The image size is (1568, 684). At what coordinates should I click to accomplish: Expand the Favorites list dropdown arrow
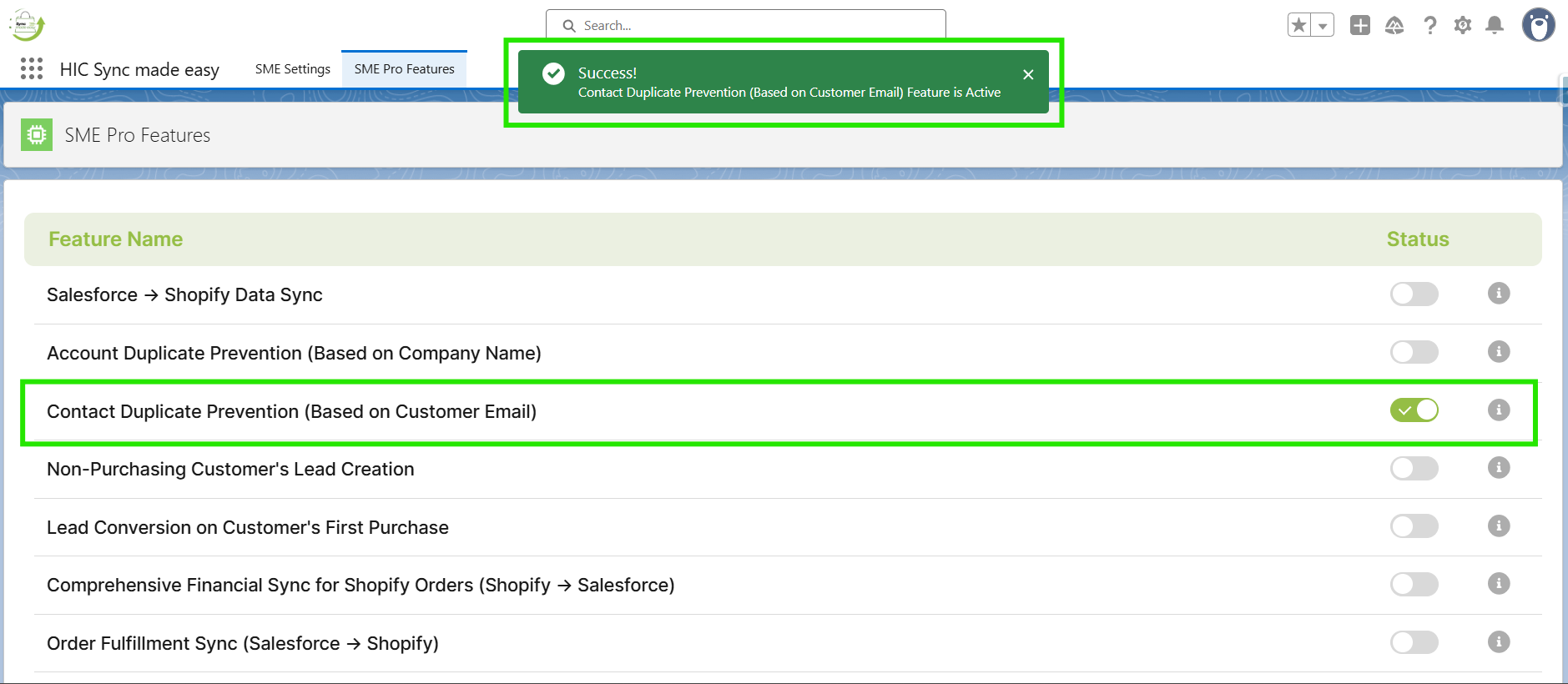tap(1323, 26)
